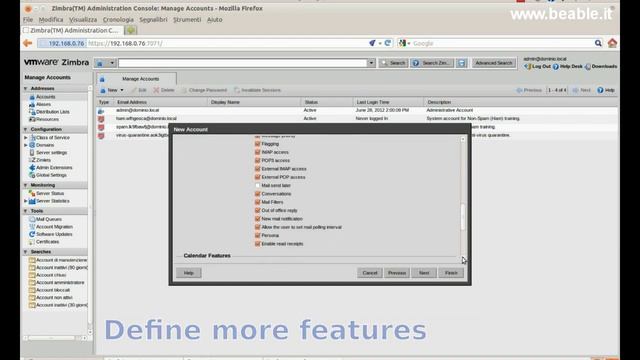Focus the browser address bar

click(228, 43)
